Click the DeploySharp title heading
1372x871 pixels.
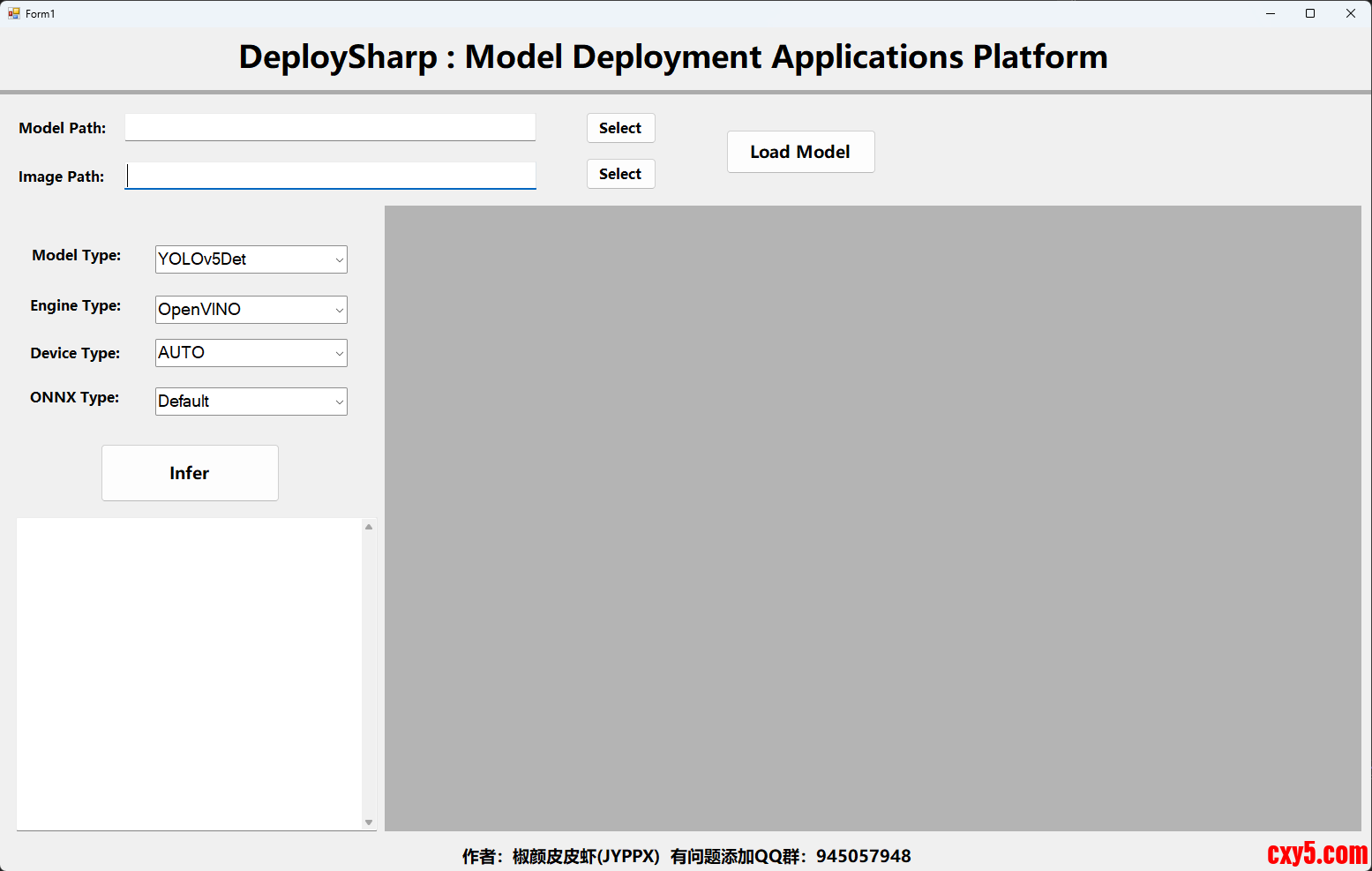672,57
